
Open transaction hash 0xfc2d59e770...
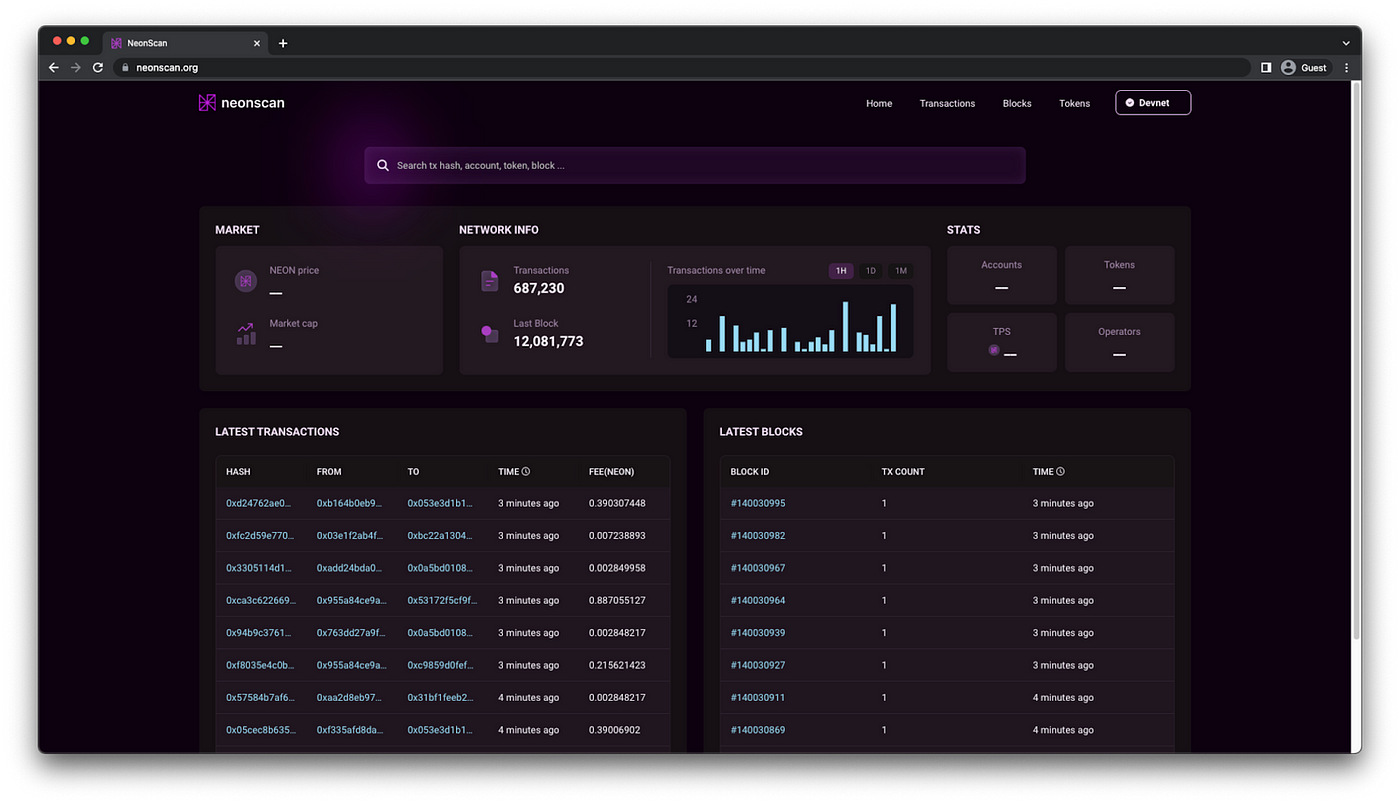coord(260,535)
